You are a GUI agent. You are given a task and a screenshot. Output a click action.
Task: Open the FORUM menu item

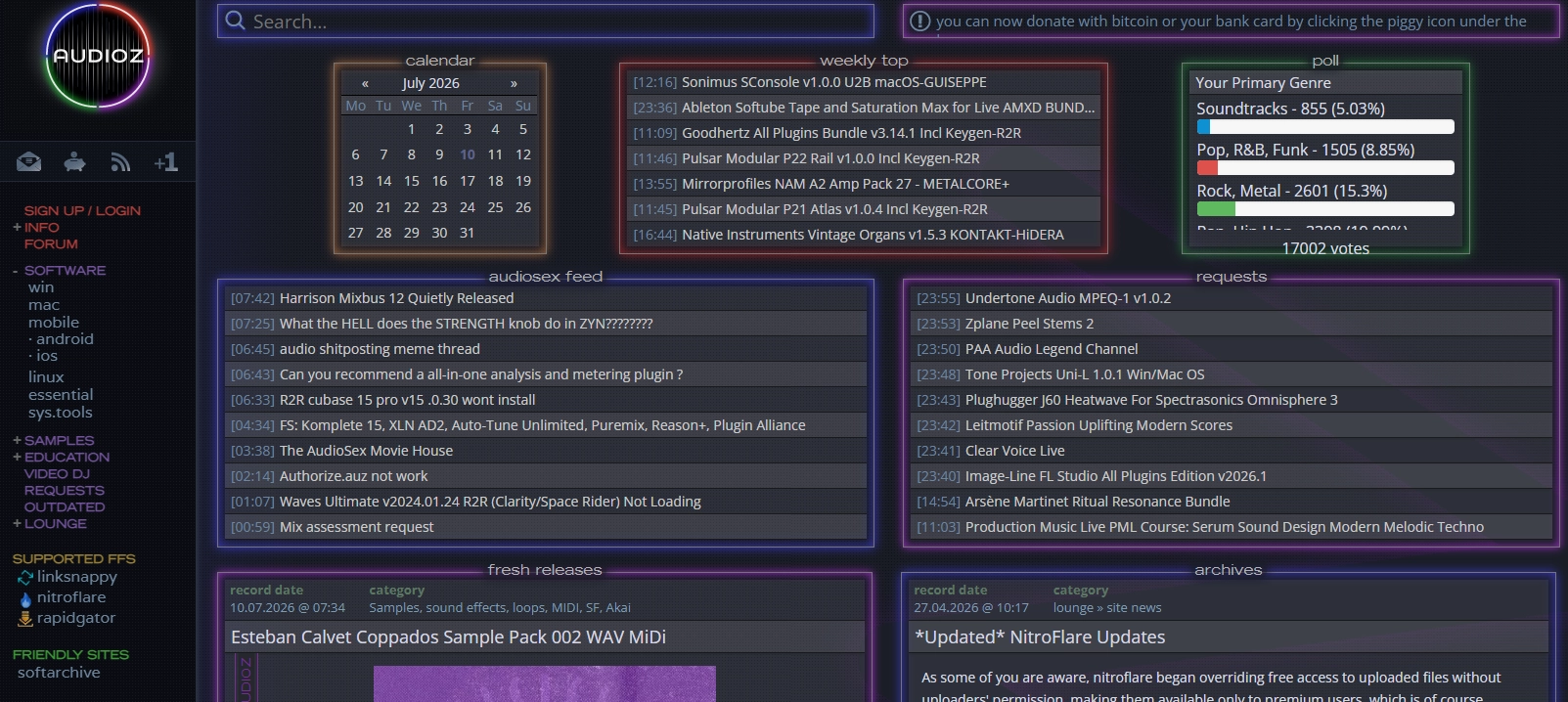pyautogui.click(x=51, y=243)
